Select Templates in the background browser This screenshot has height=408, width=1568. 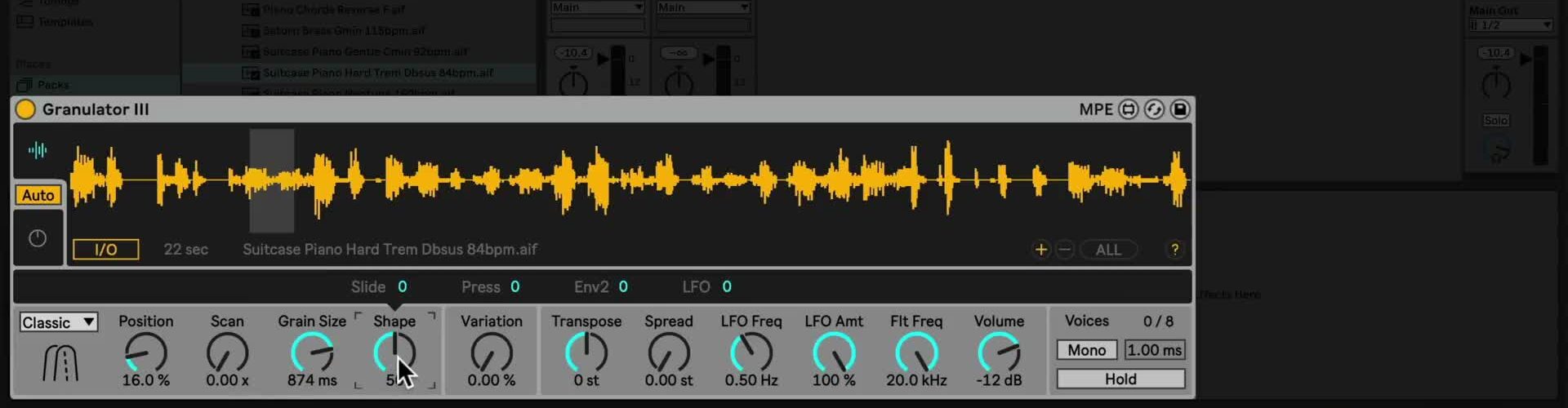[65, 22]
